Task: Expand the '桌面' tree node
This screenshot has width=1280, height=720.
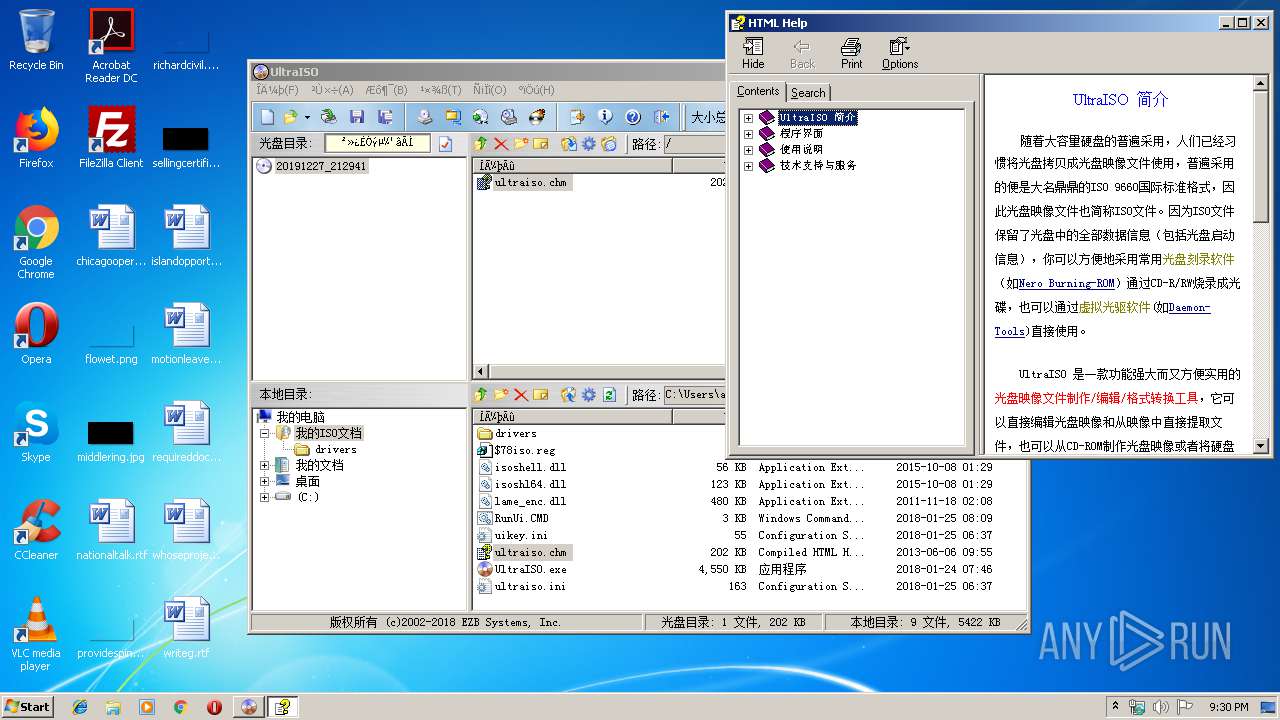Action: (264, 482)
